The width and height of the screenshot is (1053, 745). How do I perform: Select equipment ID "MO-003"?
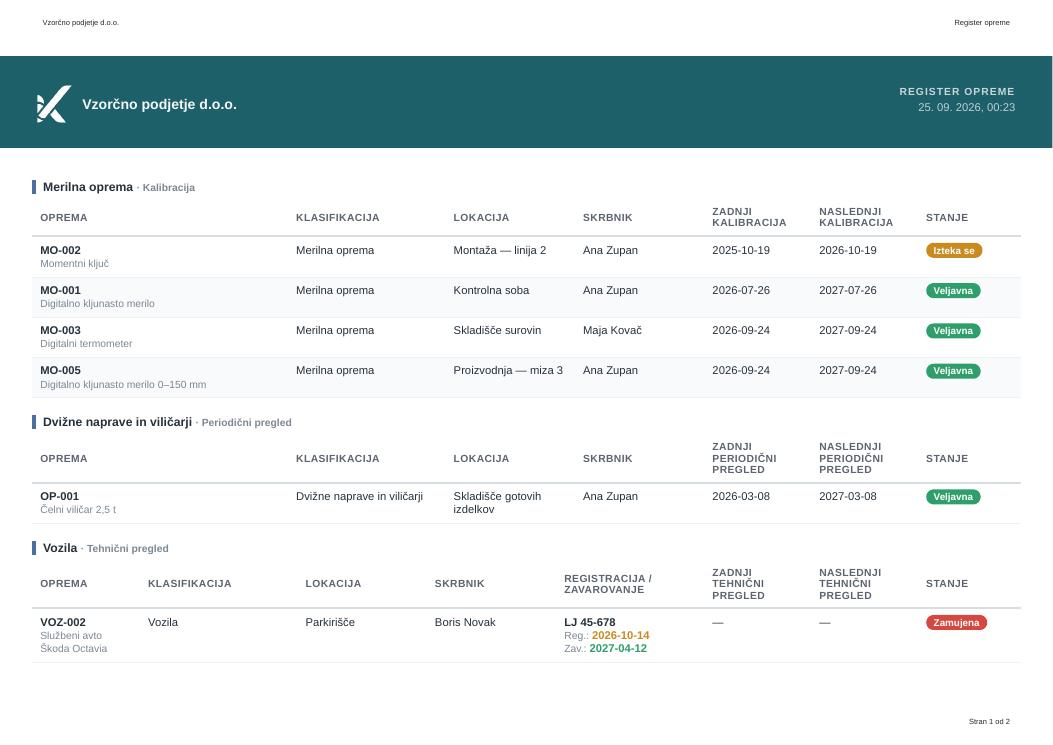pos(60,330)
